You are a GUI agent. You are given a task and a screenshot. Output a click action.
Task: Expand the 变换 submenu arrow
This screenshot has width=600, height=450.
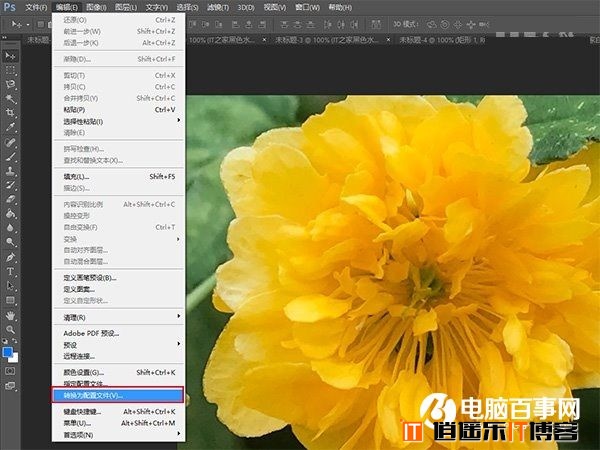178,239
